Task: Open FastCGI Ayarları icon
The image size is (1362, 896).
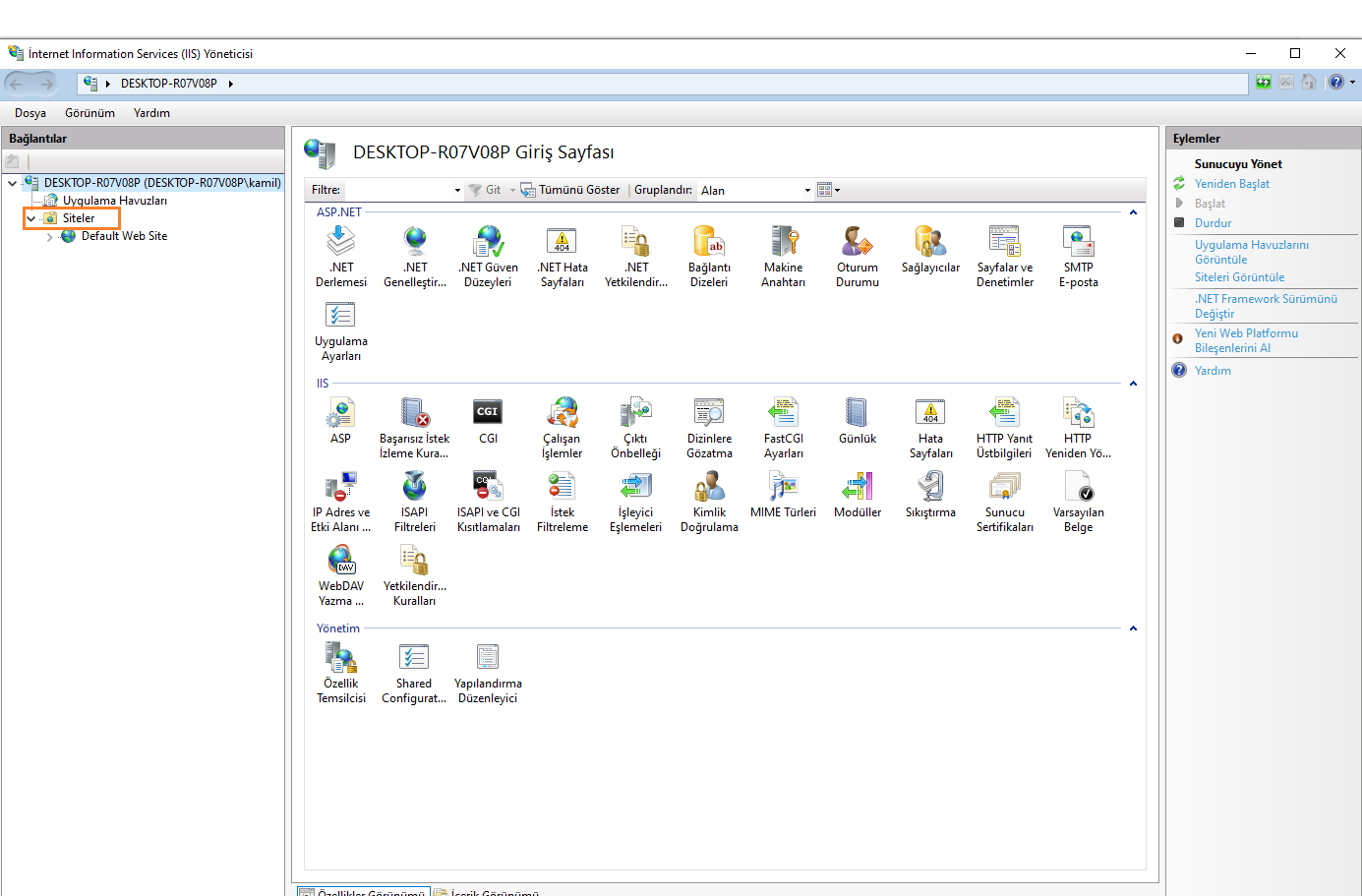Action: click(x=784, y=412)
